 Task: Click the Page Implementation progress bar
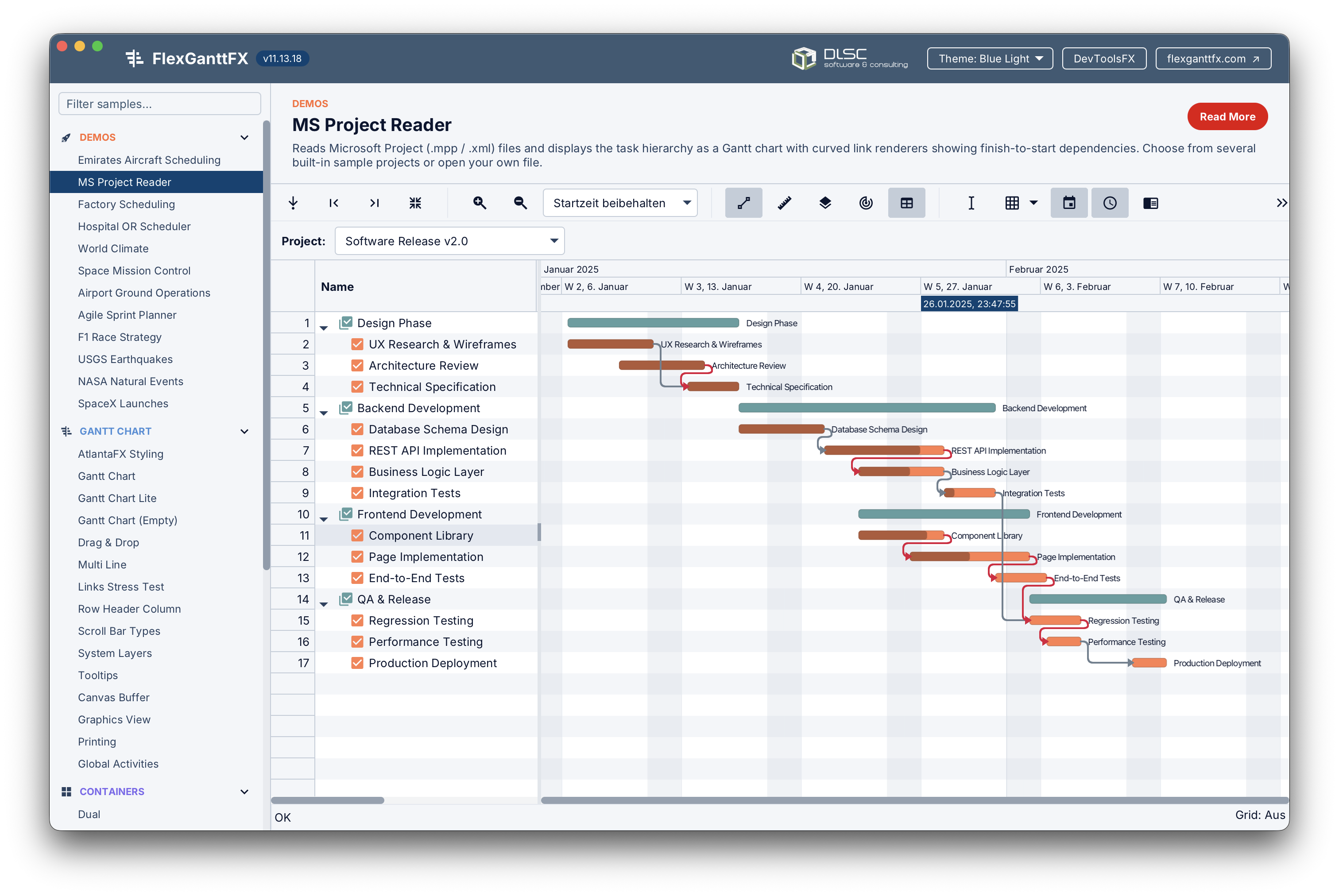click(x=969, y=556)
